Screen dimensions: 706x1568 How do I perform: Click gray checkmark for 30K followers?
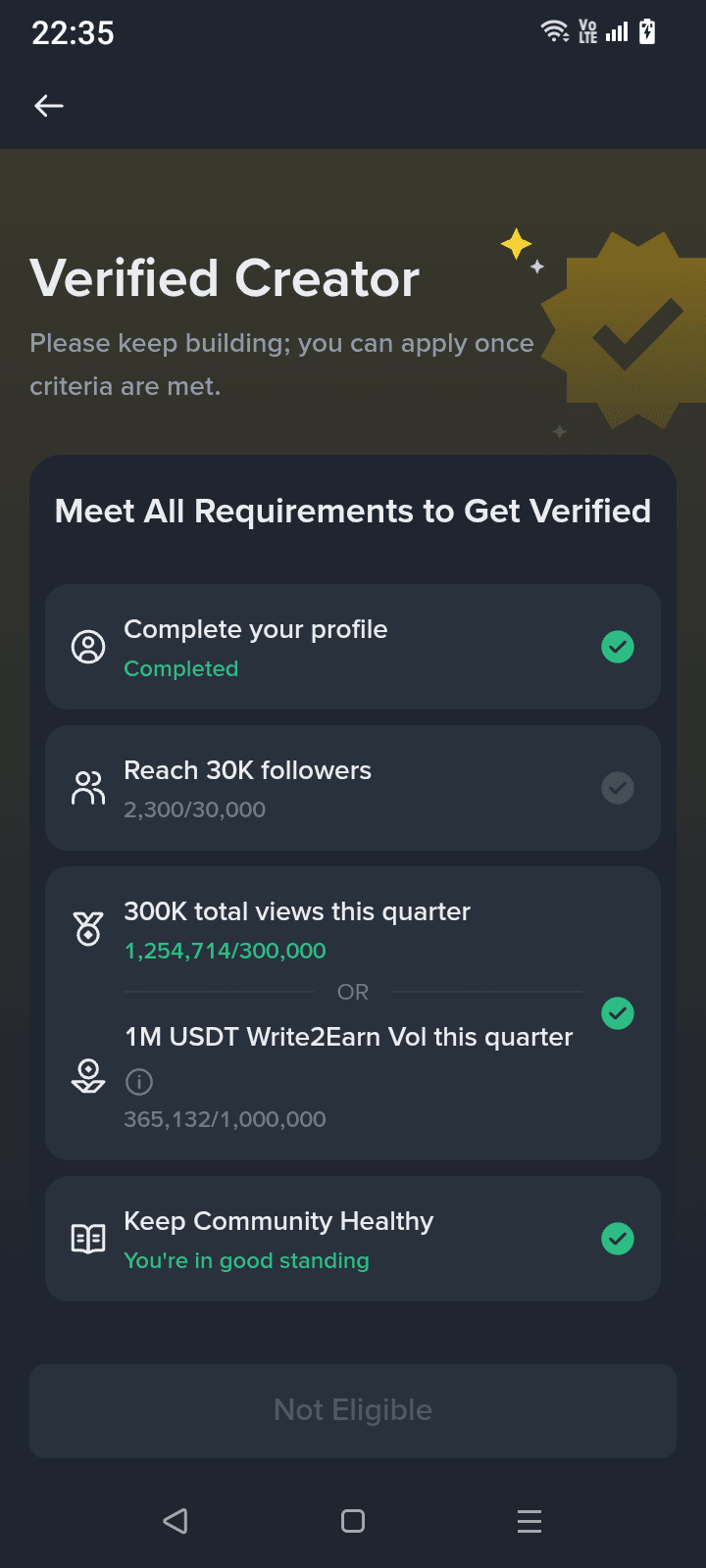pos(618,788)
